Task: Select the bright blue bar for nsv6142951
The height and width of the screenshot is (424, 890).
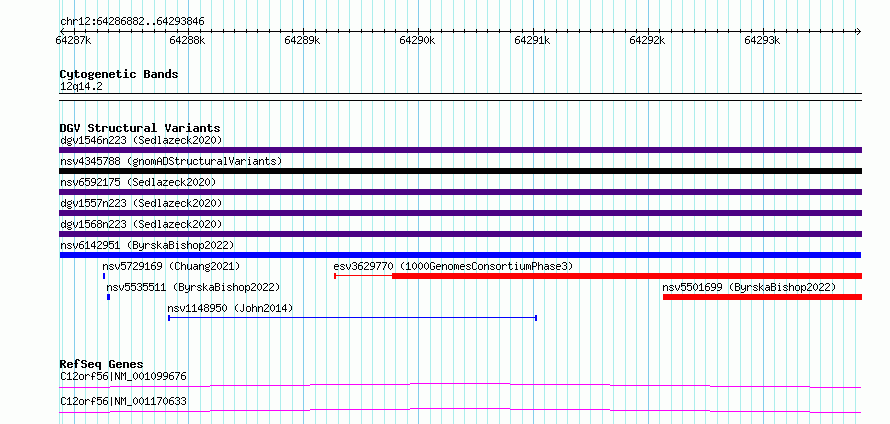Action: 460,255
